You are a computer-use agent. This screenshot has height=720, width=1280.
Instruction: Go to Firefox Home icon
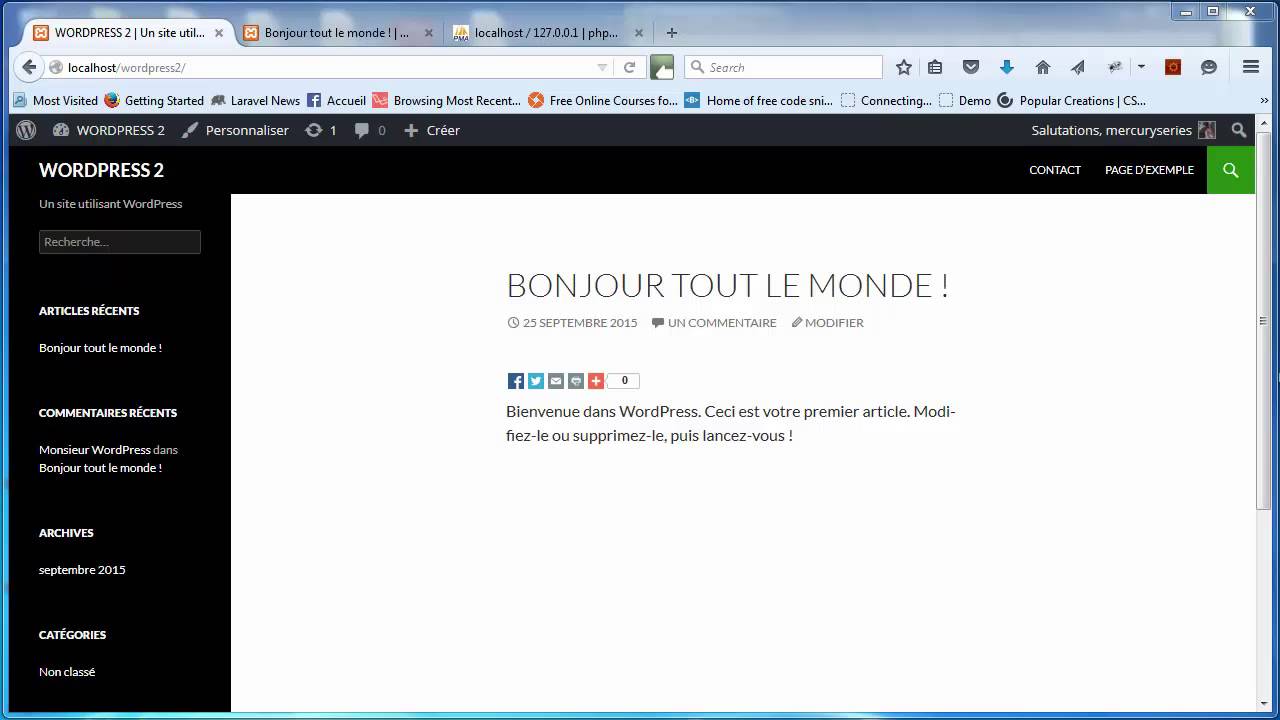1043,67
